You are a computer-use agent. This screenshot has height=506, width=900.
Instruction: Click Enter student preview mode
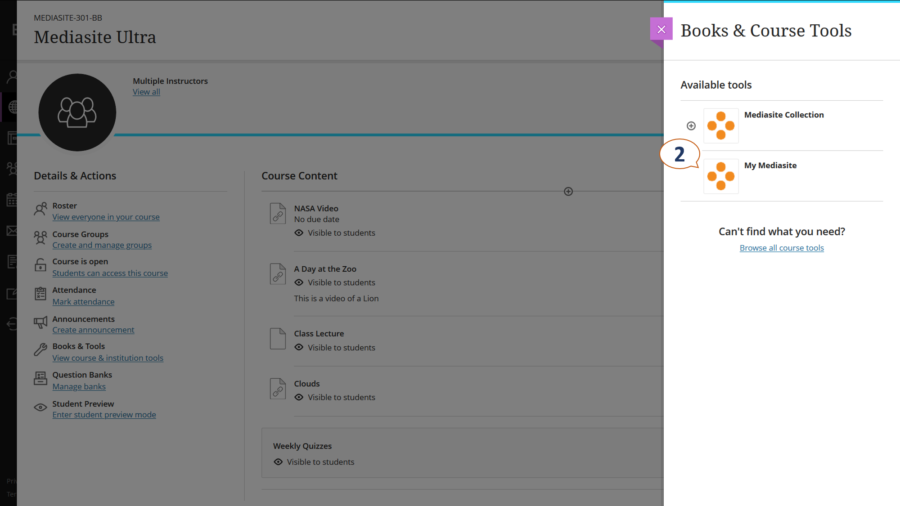[x=104, y=415]
